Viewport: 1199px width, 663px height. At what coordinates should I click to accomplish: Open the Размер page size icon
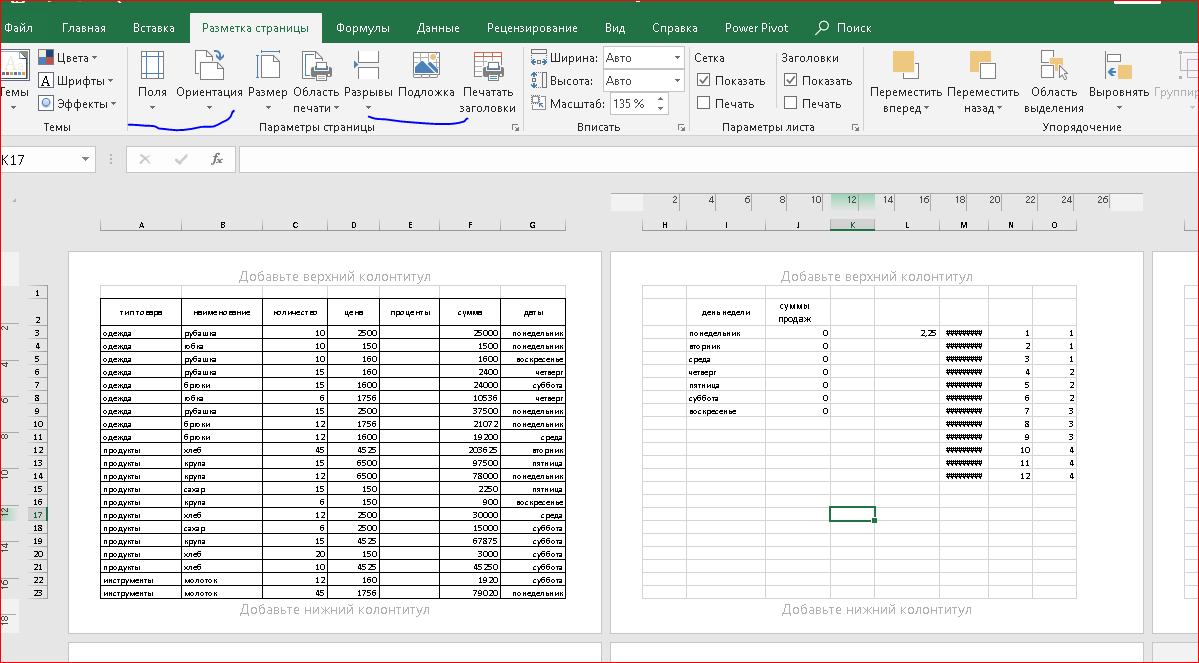267,67
